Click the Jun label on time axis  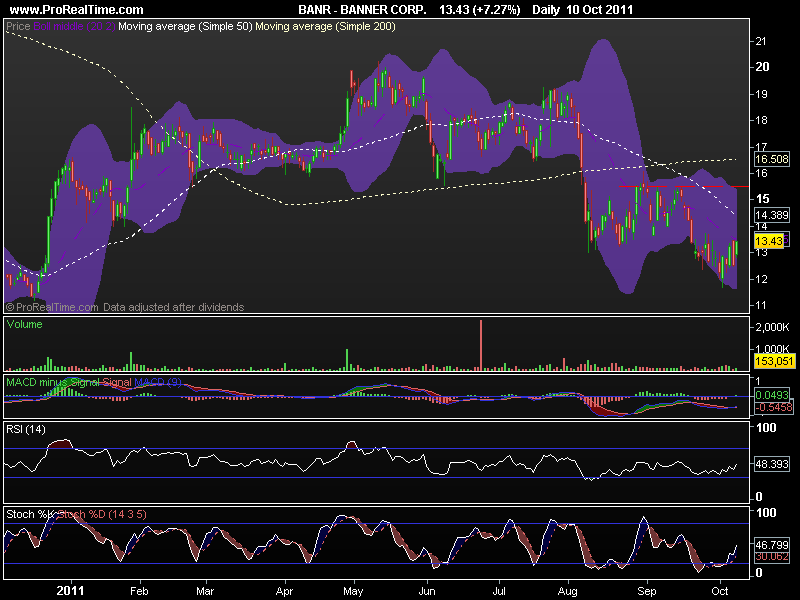click(x=427, y=591)
